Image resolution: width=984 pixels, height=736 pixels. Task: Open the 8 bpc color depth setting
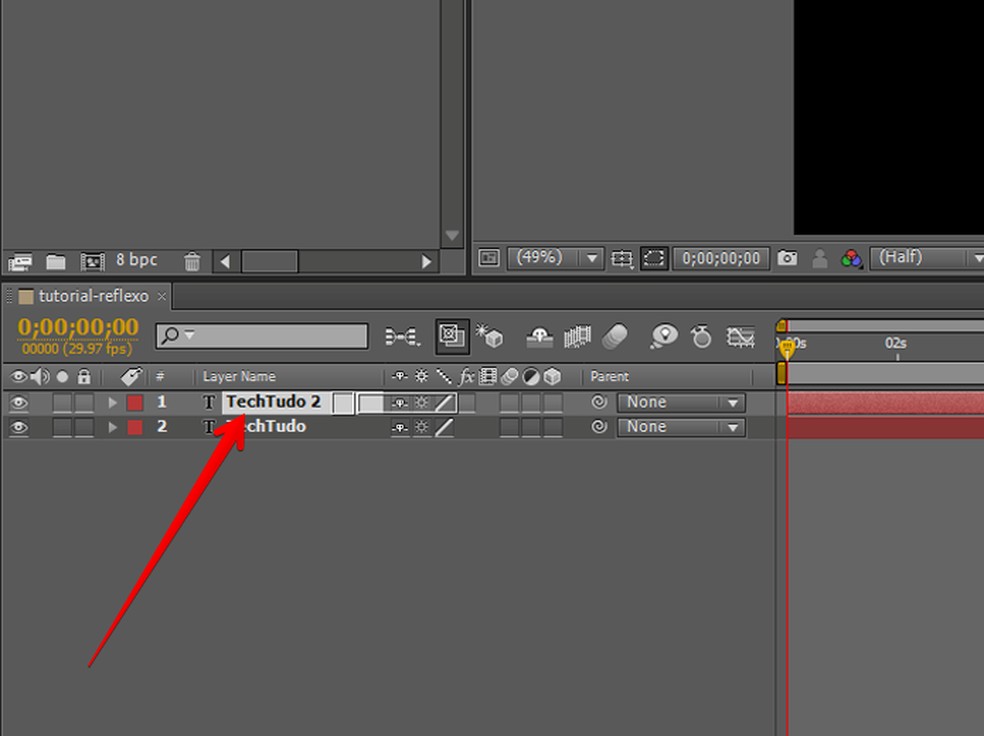coord(136,260)
